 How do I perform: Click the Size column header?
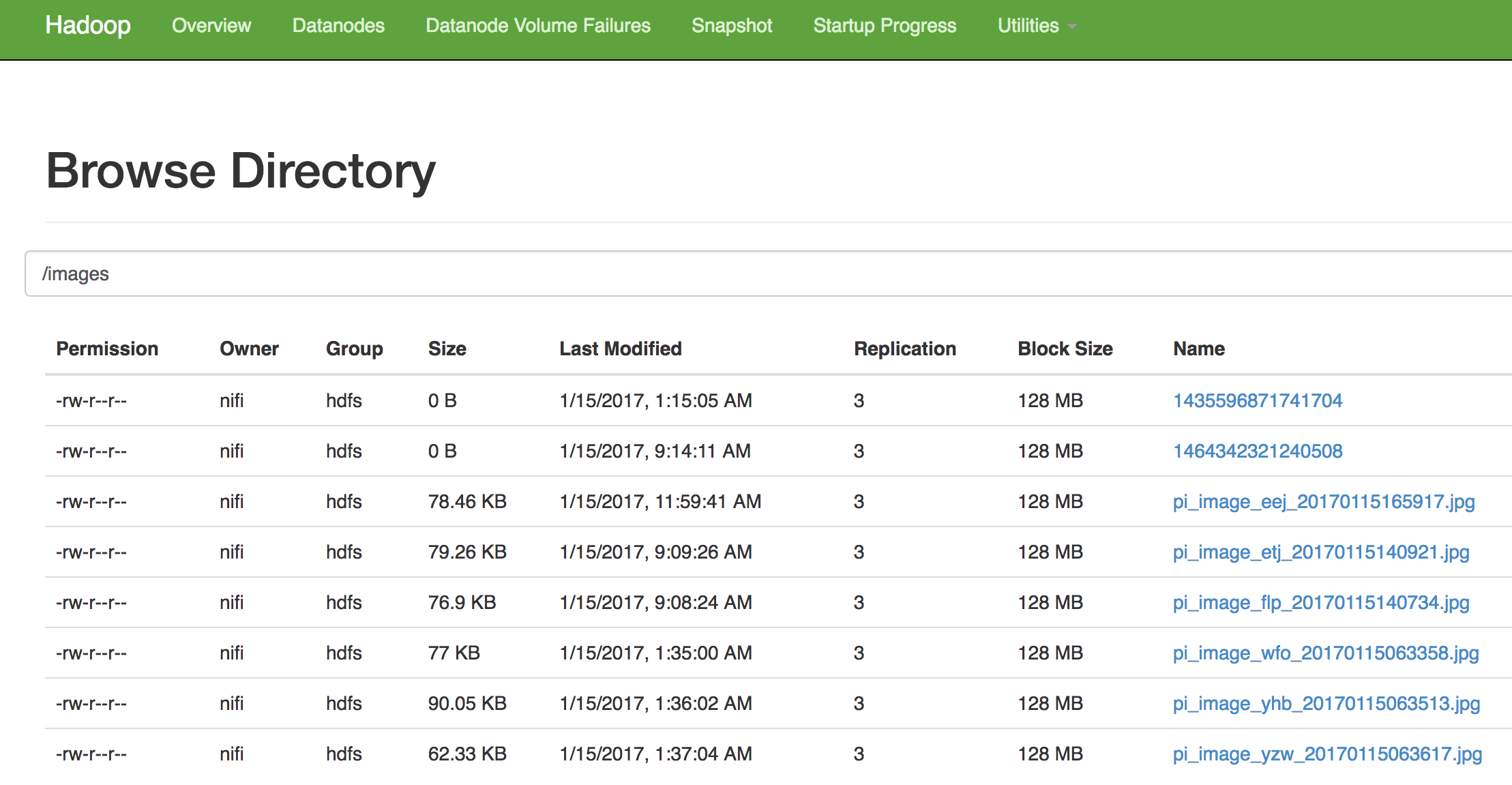[447, 349]
